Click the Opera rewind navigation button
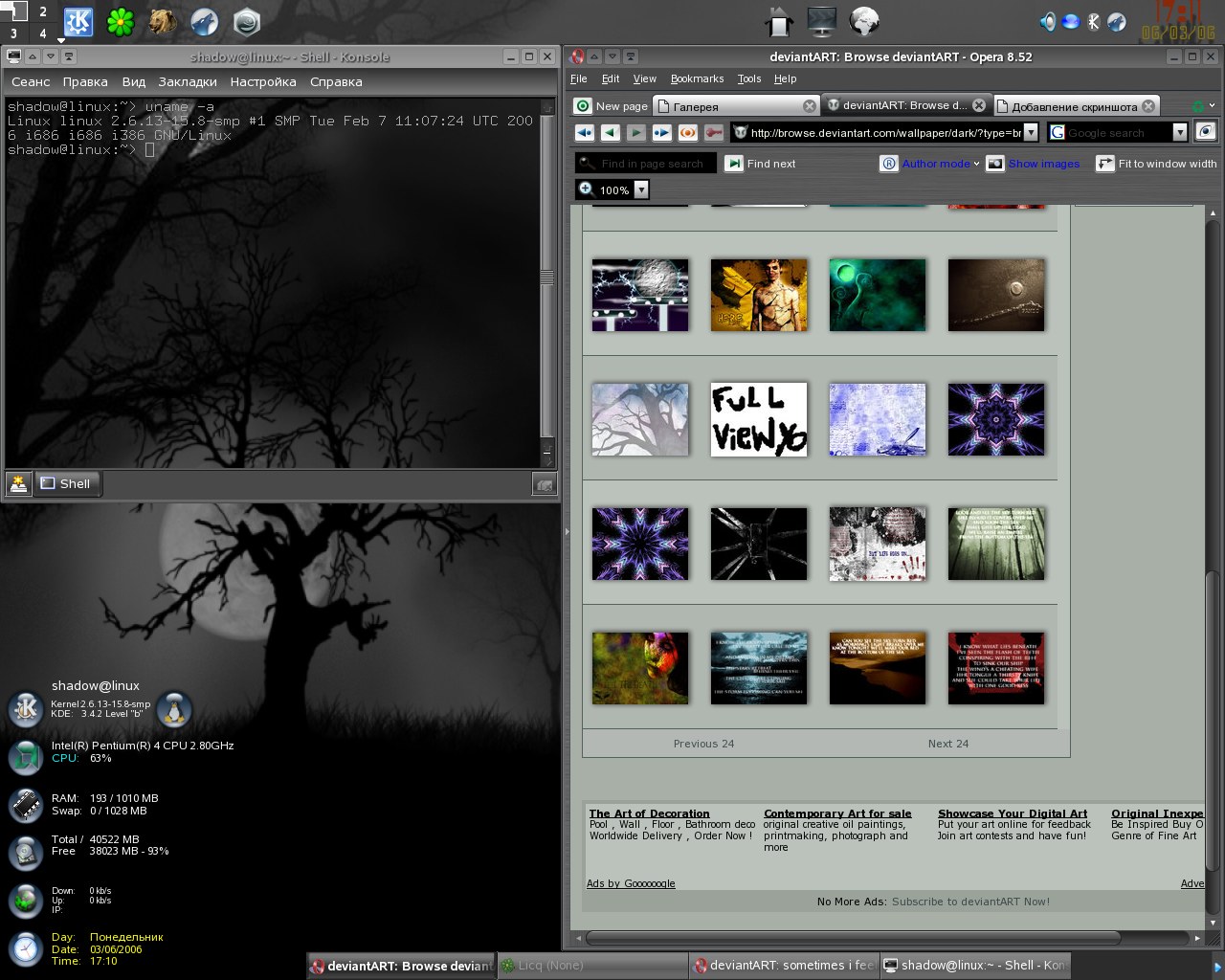This screenshot has width=1225, height=980. (584, 133)
